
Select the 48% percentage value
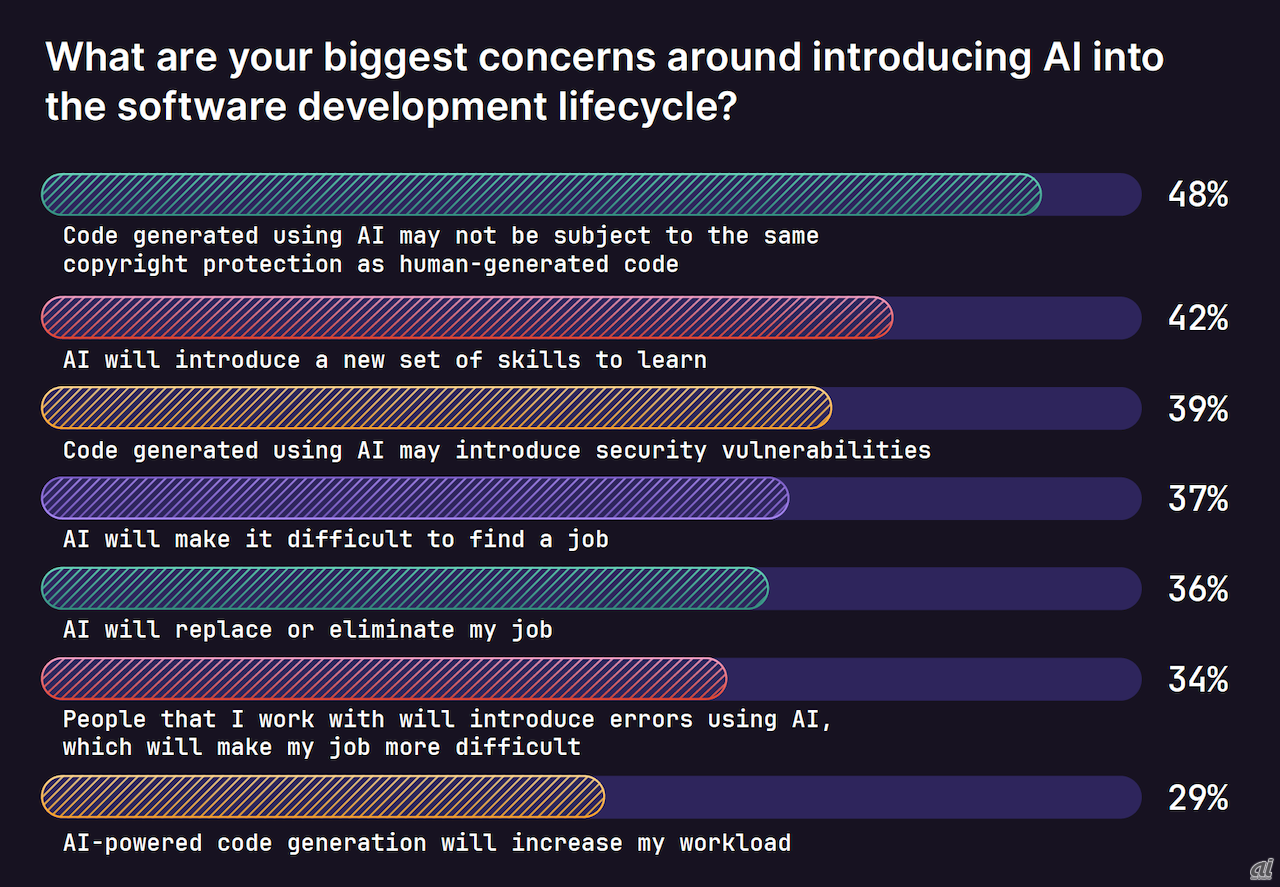coord(1197,195)
